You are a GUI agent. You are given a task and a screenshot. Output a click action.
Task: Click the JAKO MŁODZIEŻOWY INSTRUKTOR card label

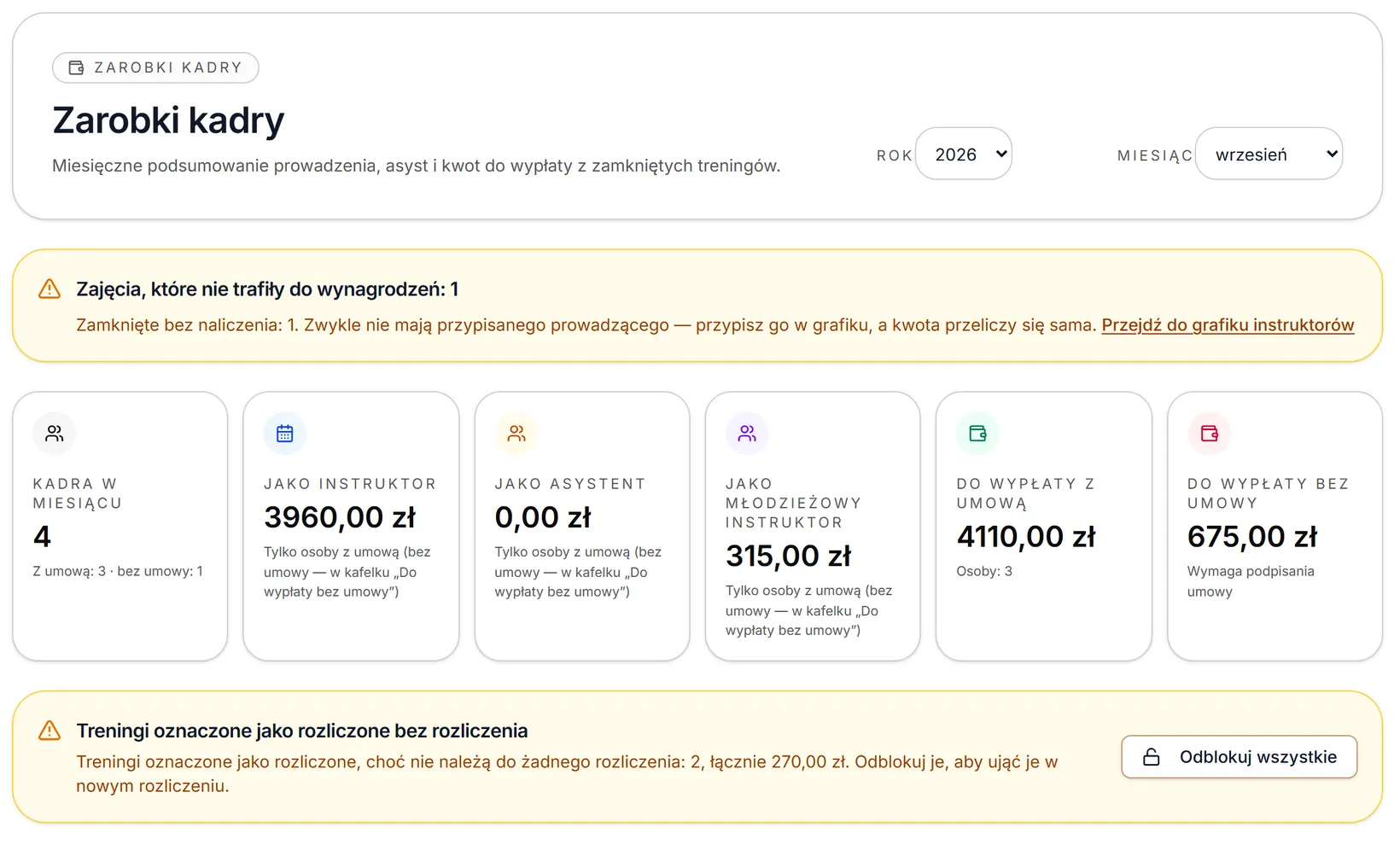click(x=794, y=503)
